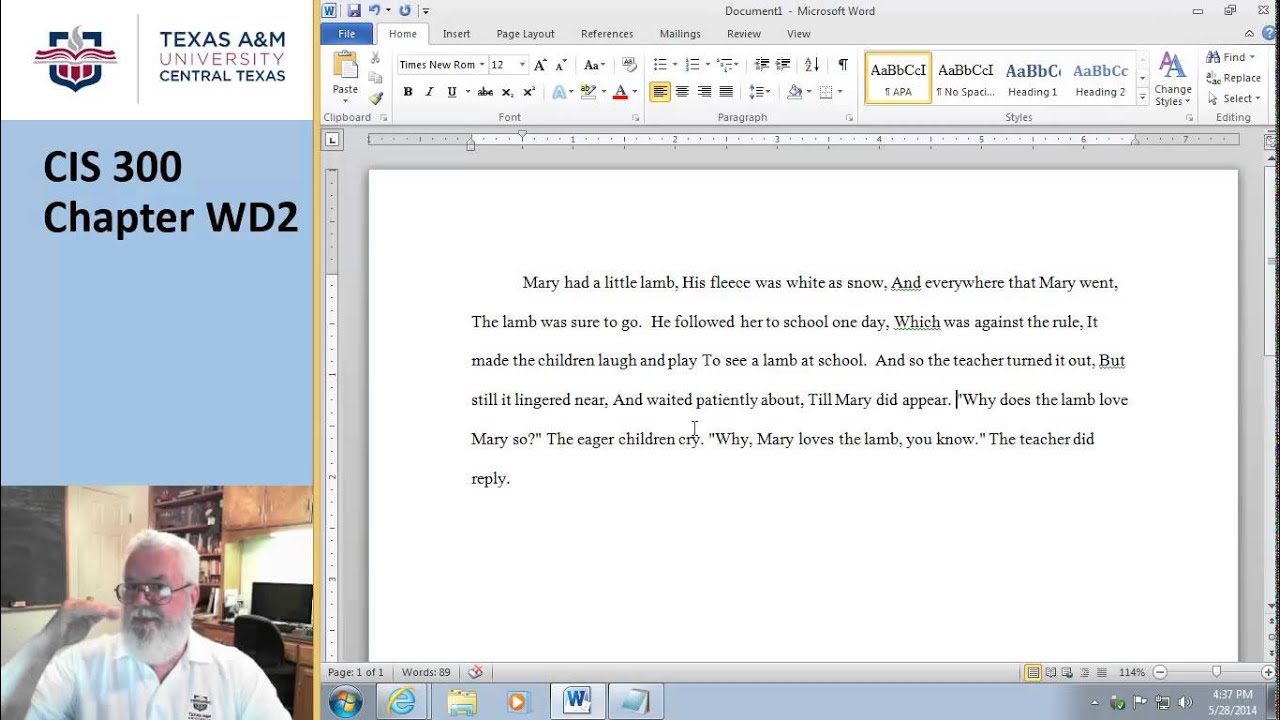Decrease paragraph indent

(762, 65)
